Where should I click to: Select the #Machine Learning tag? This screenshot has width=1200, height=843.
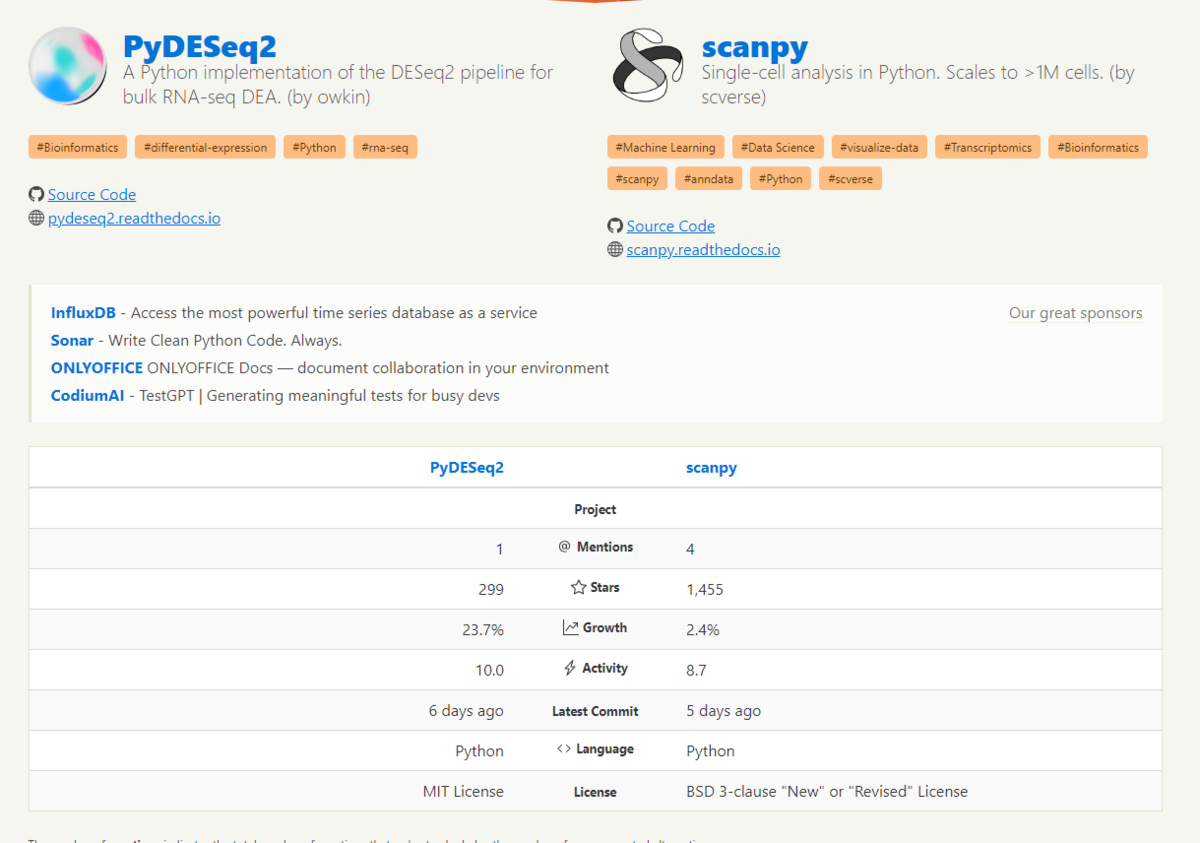665,147
